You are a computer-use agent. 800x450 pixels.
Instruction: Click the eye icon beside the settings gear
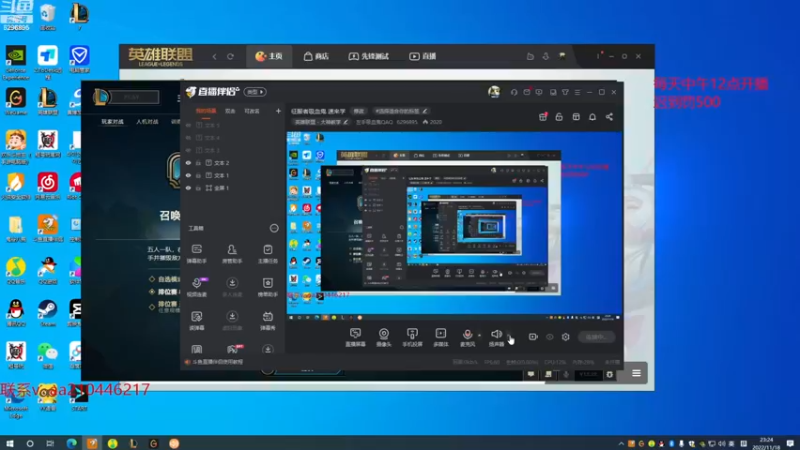coord(549,337)
